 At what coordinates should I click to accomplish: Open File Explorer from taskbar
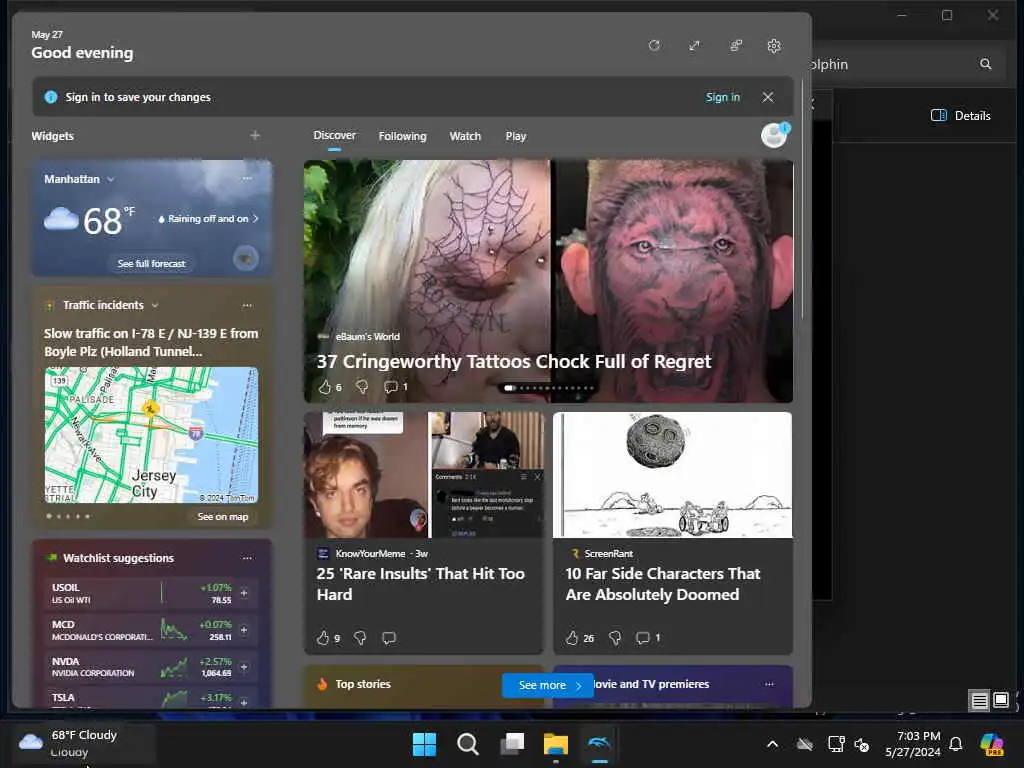(x=556, y=744)
